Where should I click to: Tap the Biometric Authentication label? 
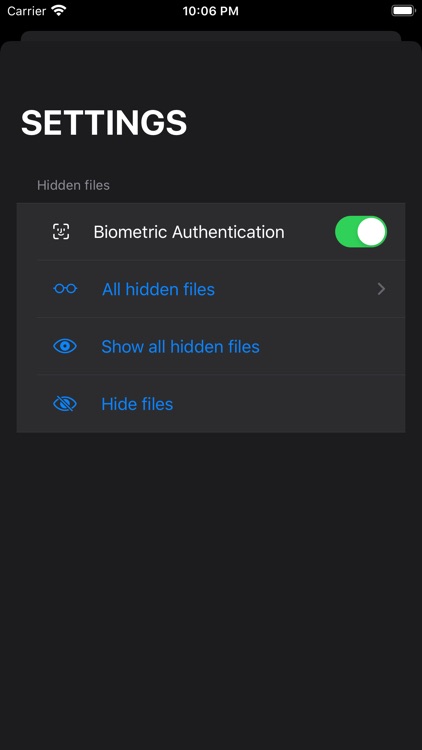(x=189, y=232)
